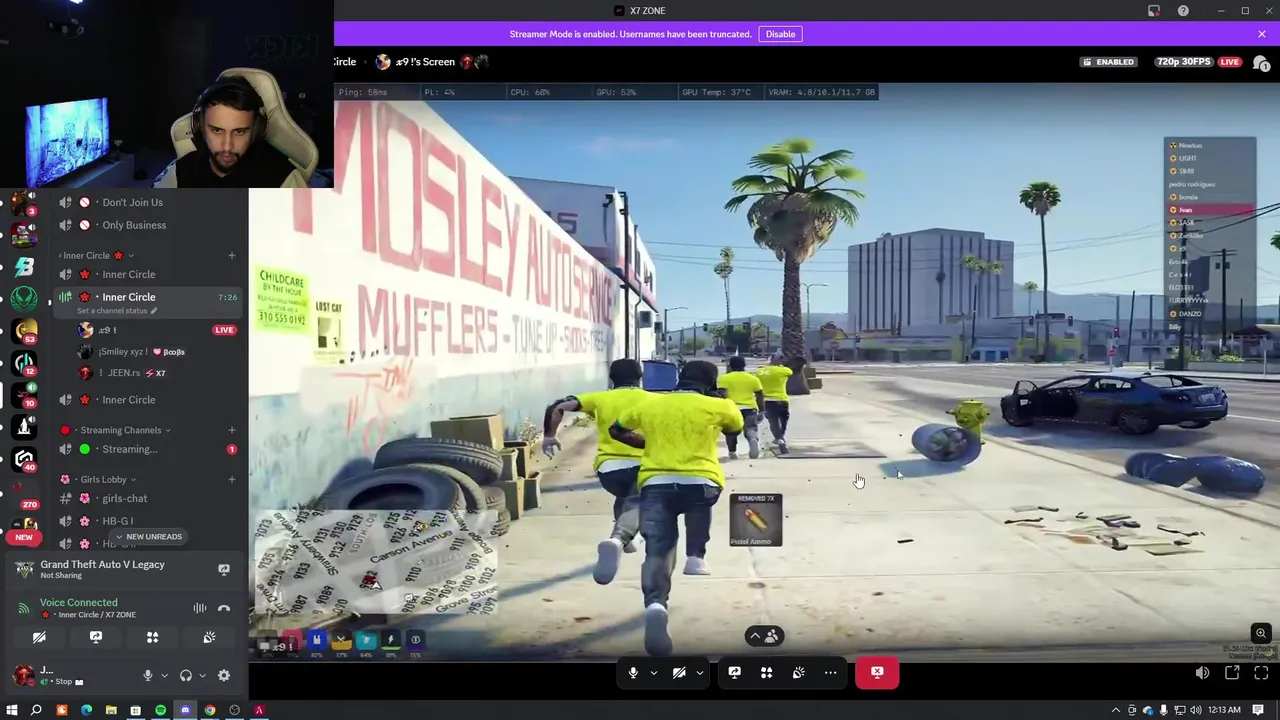The height and width of the screenshot is (720, 1280).
Task: Open soundboard from stream control bar
Action: [x=798, y=673]
